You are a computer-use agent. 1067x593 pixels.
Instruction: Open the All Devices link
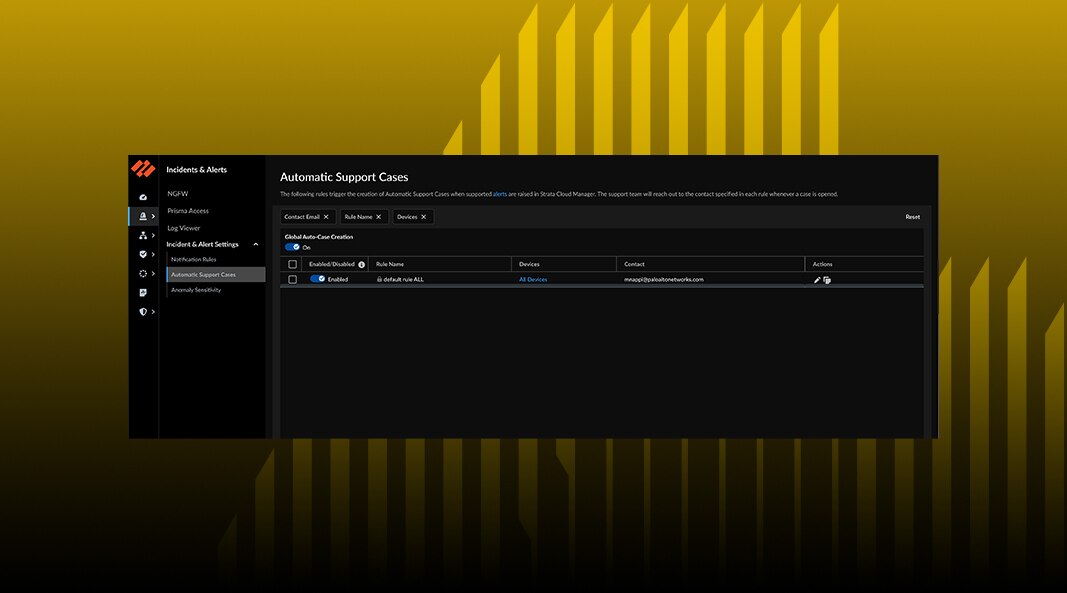point(533,280)
